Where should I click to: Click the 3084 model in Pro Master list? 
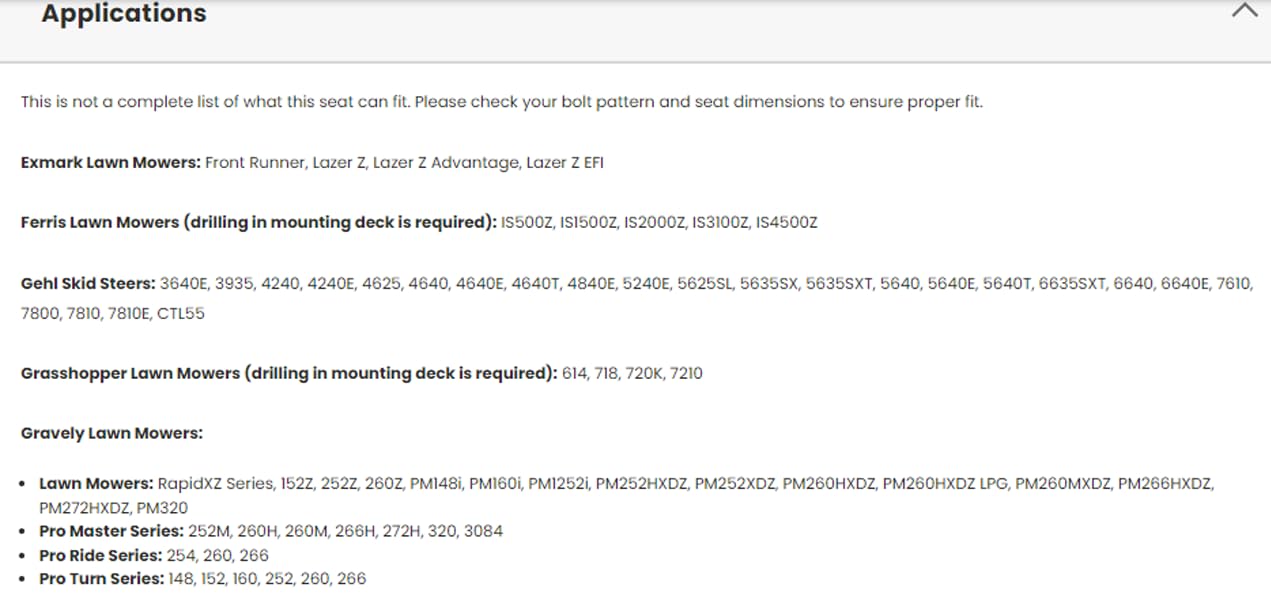(485, 531)
